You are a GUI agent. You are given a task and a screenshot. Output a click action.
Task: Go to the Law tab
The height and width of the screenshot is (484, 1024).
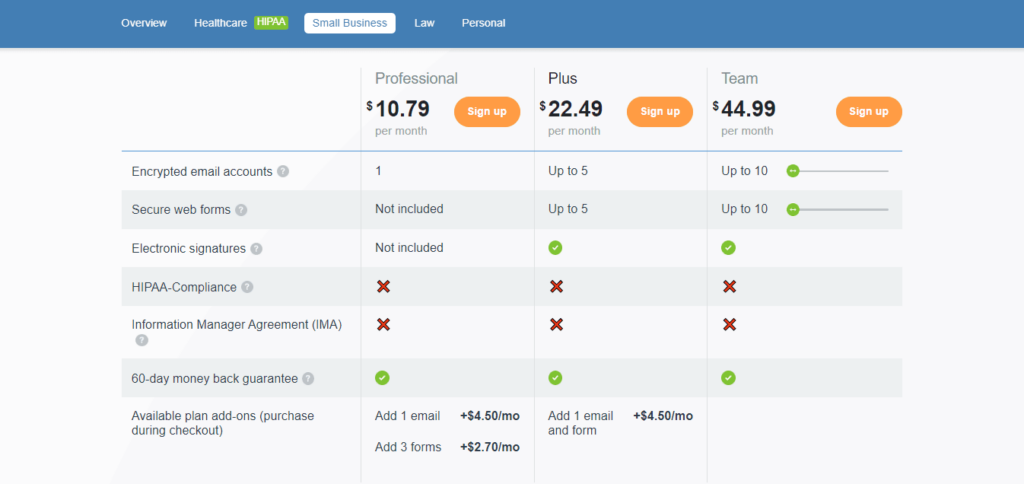pos(424,23)
